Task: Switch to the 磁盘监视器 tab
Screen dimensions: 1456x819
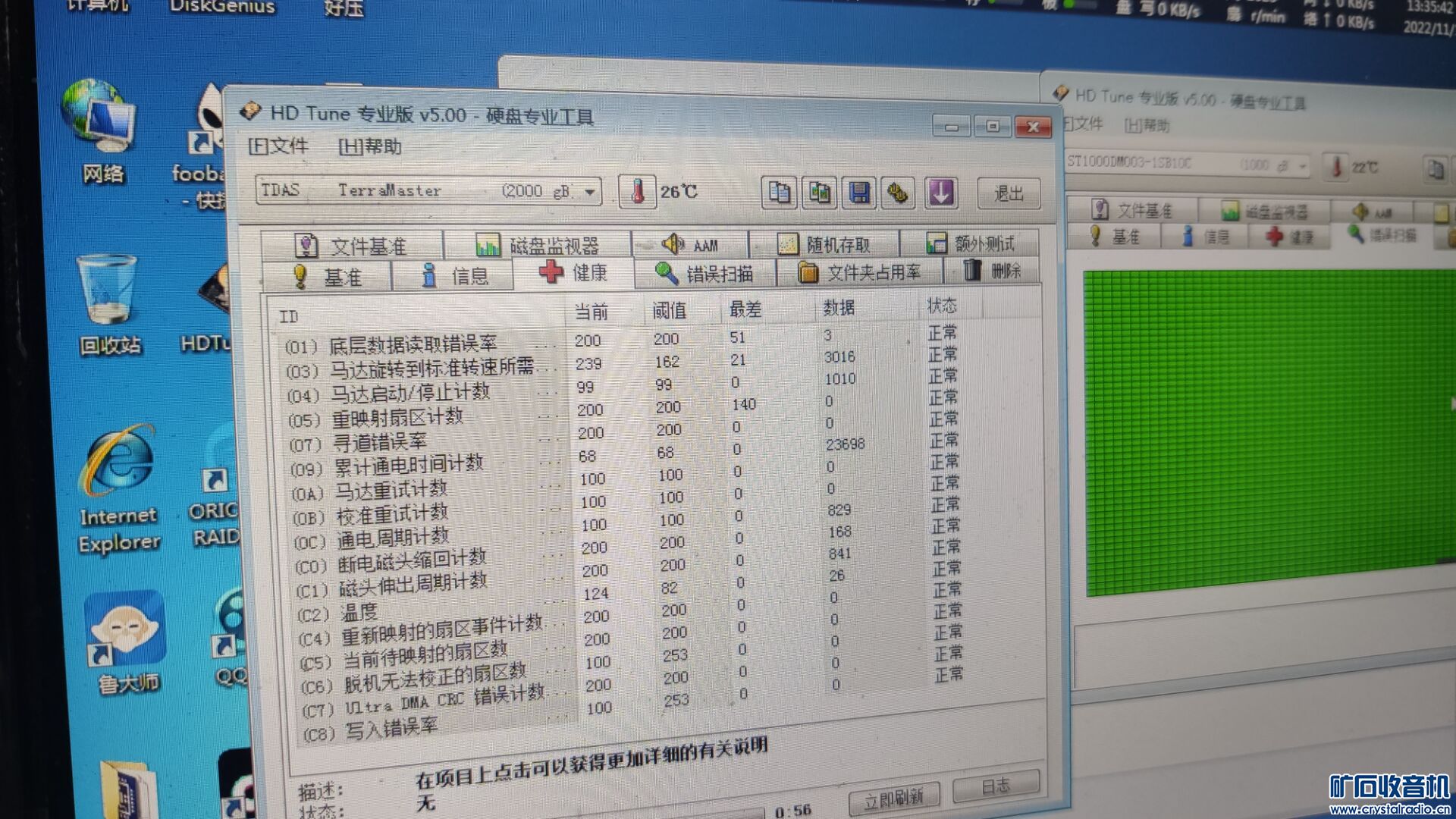Action: [x=538, y=245]
